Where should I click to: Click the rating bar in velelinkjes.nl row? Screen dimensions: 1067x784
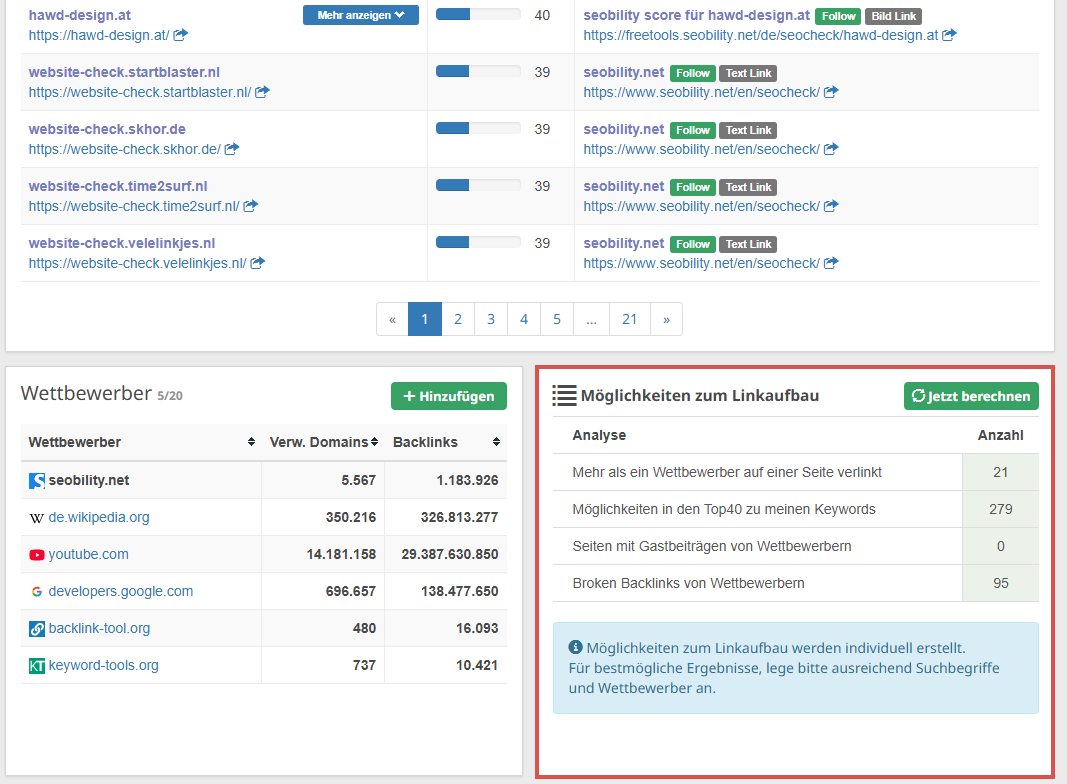(x=478, y=242)
